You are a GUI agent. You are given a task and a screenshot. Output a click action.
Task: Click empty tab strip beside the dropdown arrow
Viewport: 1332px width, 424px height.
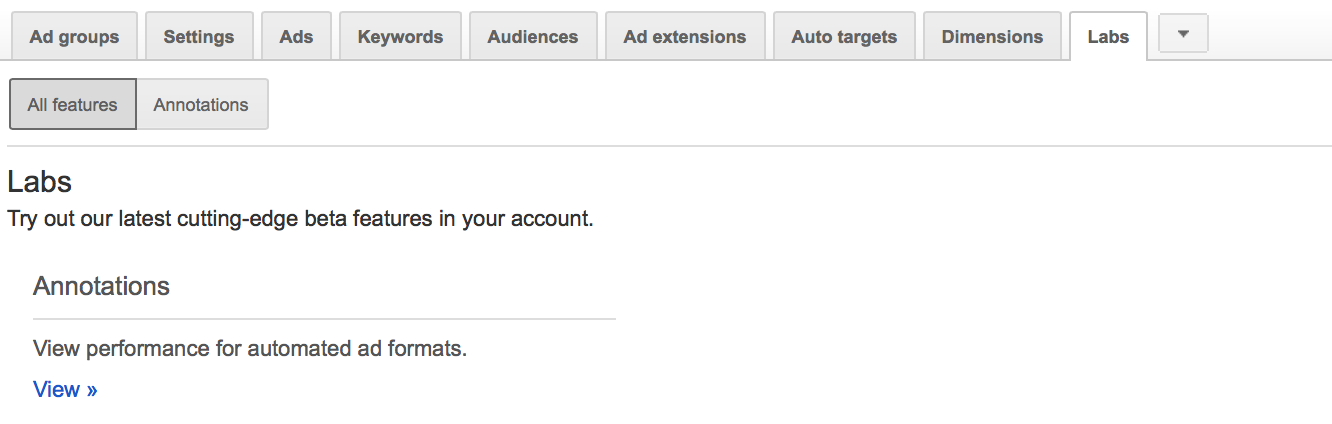click(1268, 35)
